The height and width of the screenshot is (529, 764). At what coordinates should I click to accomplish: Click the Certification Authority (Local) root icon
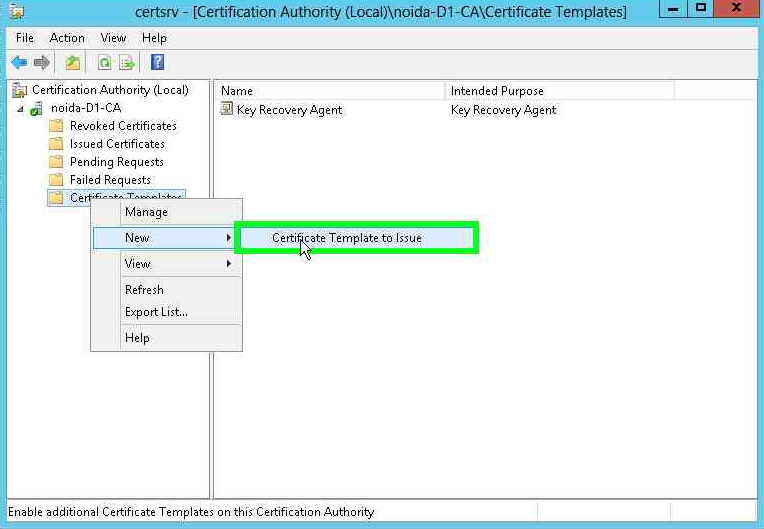[19, 90]
